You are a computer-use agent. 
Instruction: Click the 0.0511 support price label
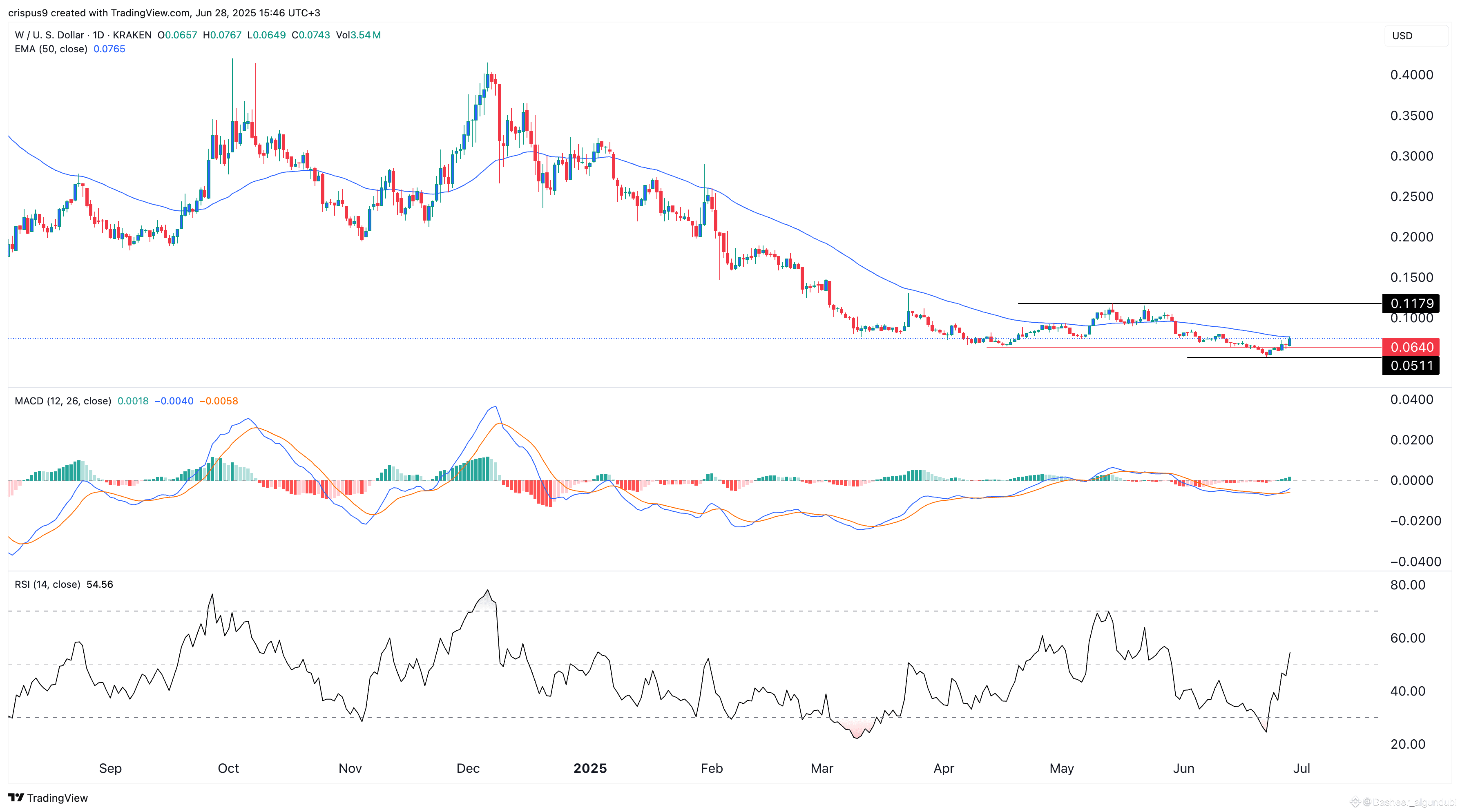click(1411, 366)
